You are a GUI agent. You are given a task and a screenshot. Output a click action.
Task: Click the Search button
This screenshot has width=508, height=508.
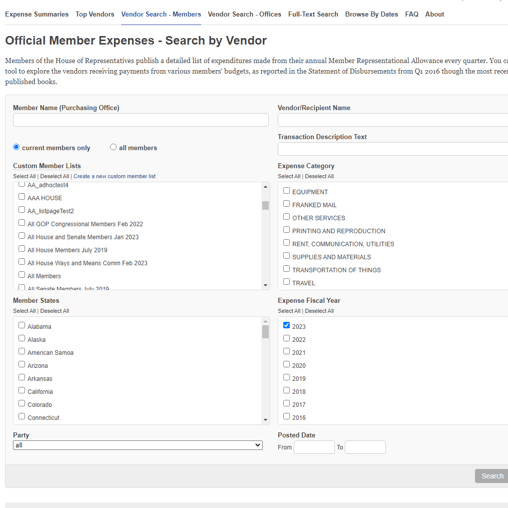[492, 476]
